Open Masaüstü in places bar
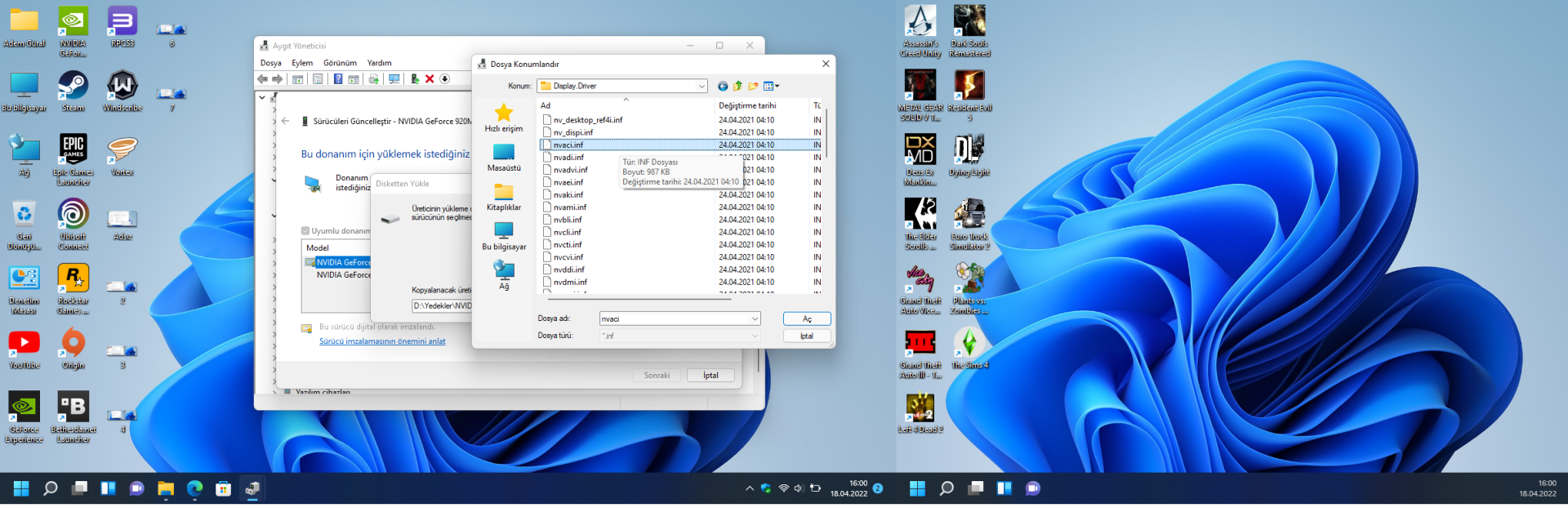Viewport: 1568px width, 508px height. 504,158
